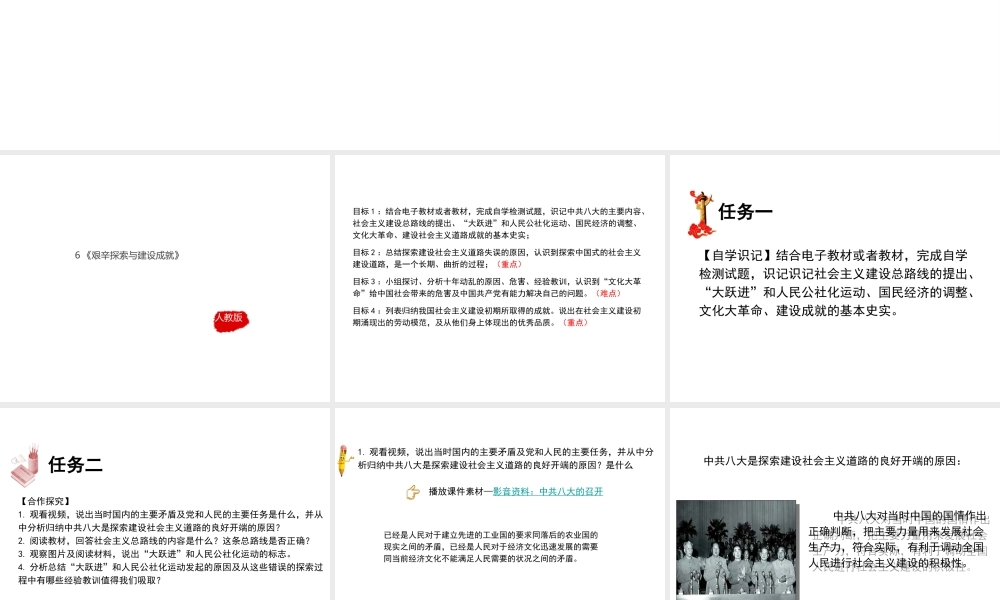Select the learning objectives slide thumbnail
This screenshot has height=600, width=1000.
point(499,278)
